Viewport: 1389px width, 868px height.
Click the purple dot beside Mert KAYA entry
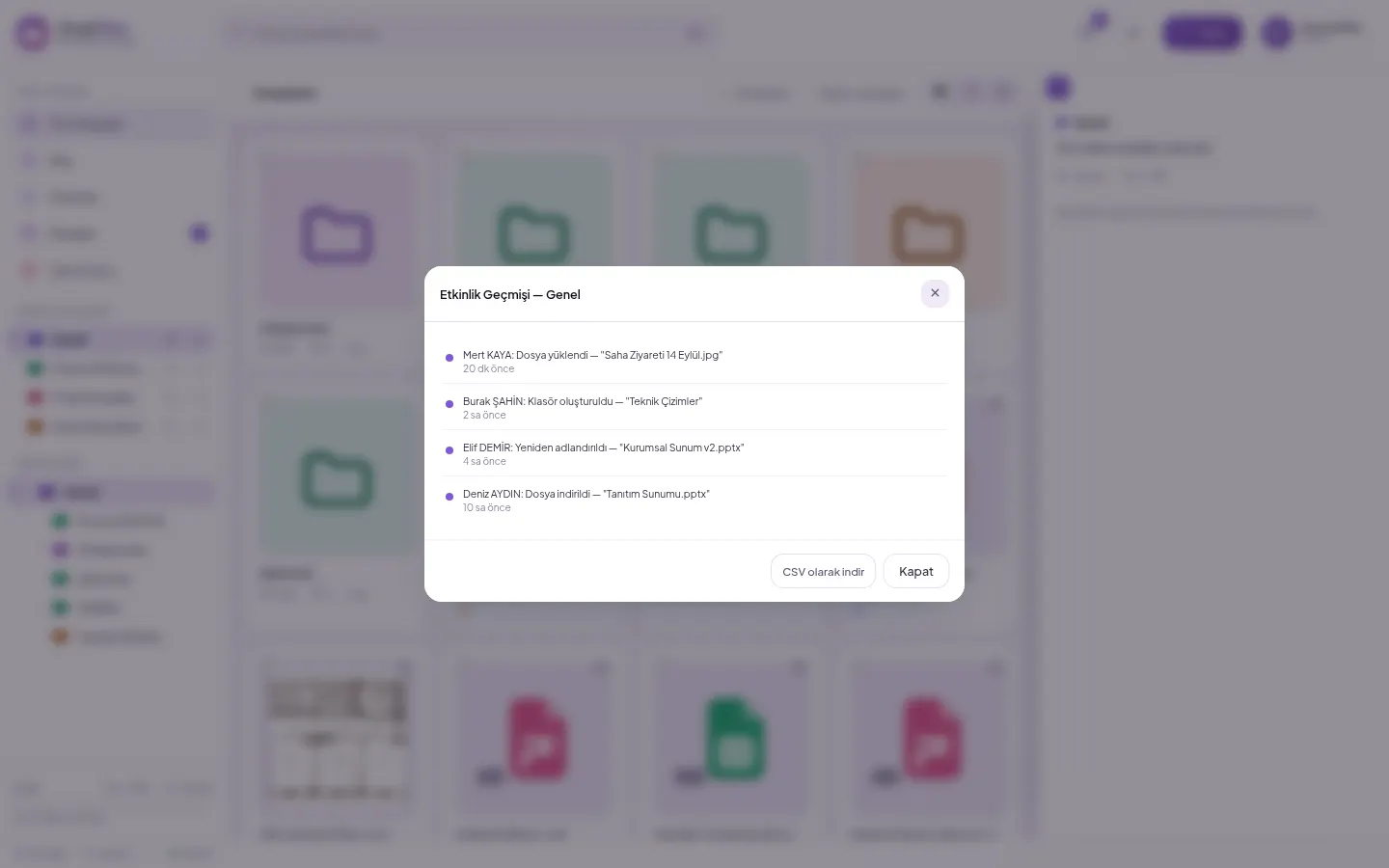click(449, 358)
